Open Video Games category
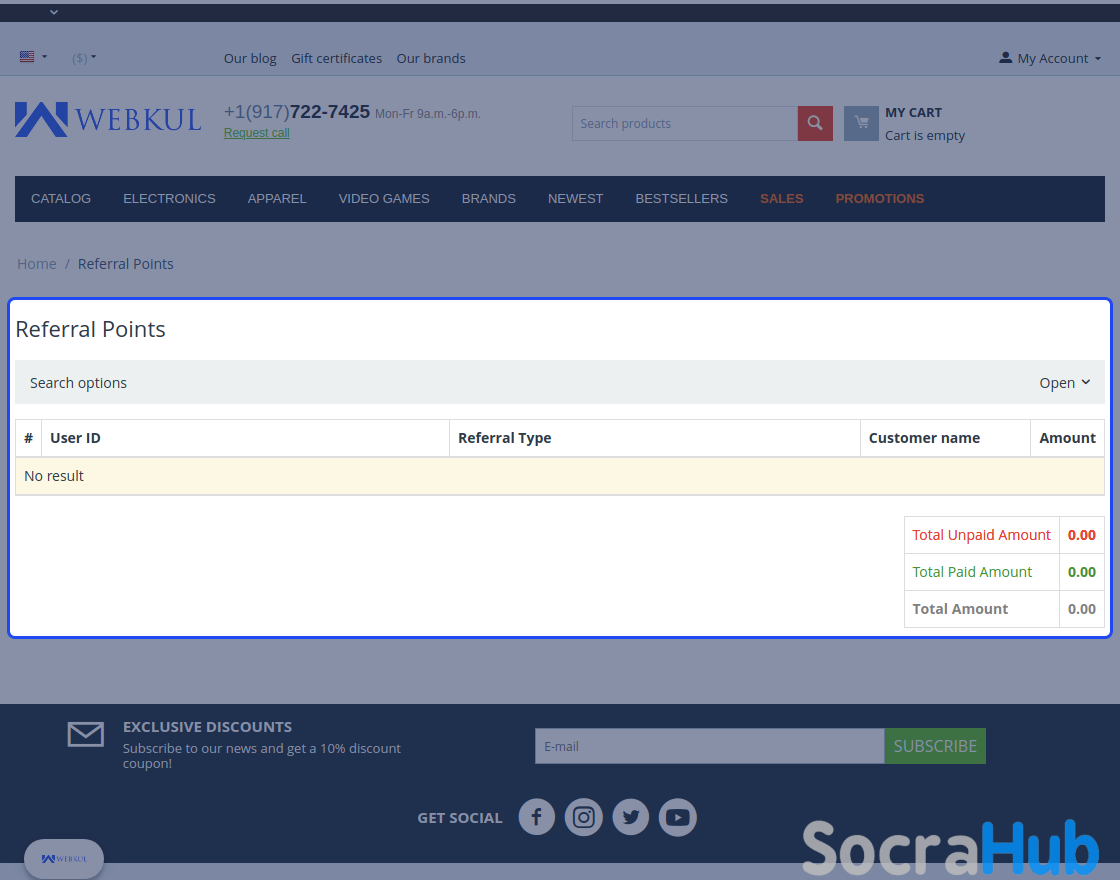1120x880 pixels. [384, 199]
